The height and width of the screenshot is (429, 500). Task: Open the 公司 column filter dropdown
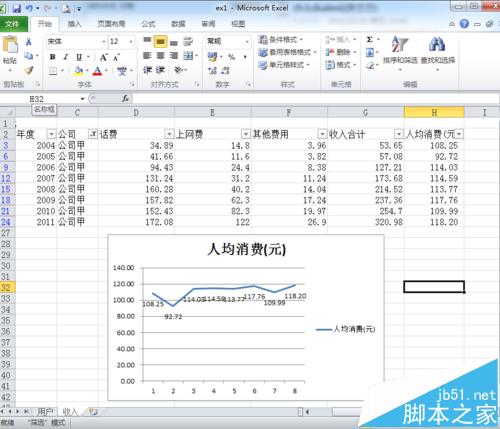click(x=92, y=134)
